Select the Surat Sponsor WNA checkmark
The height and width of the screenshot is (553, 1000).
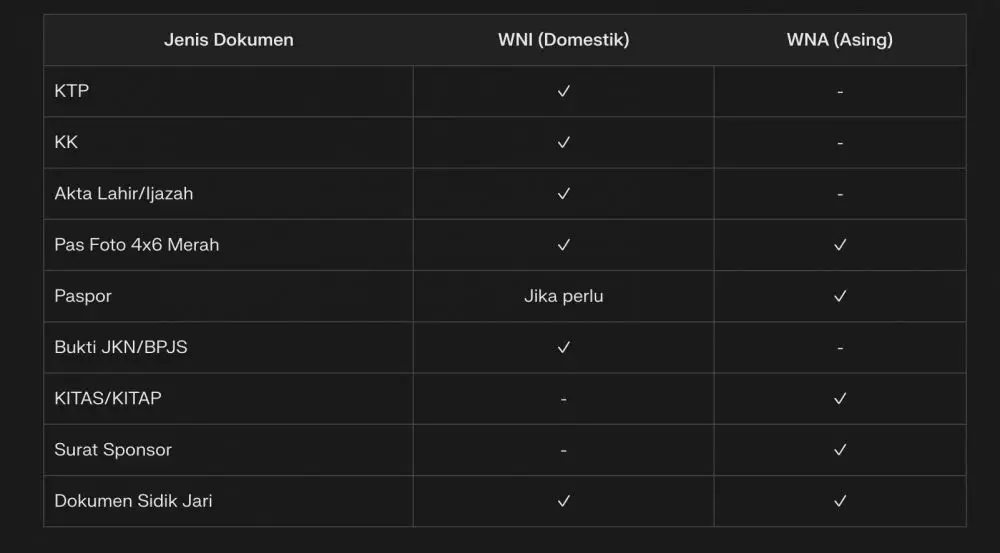point(840,449)
